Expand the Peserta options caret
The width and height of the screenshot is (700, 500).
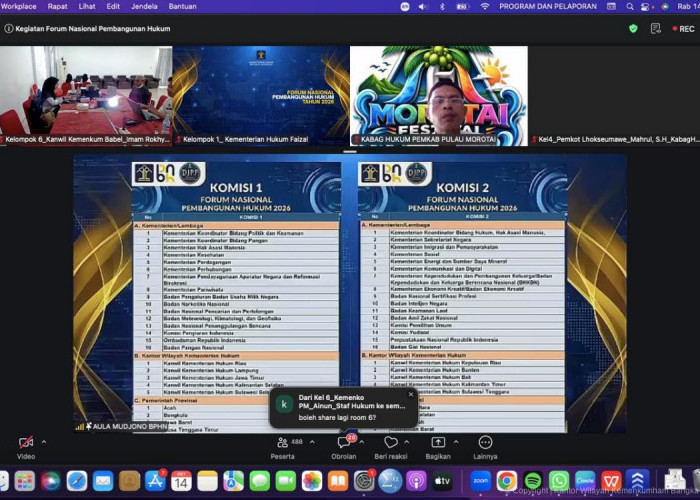(x=312, y=442)
